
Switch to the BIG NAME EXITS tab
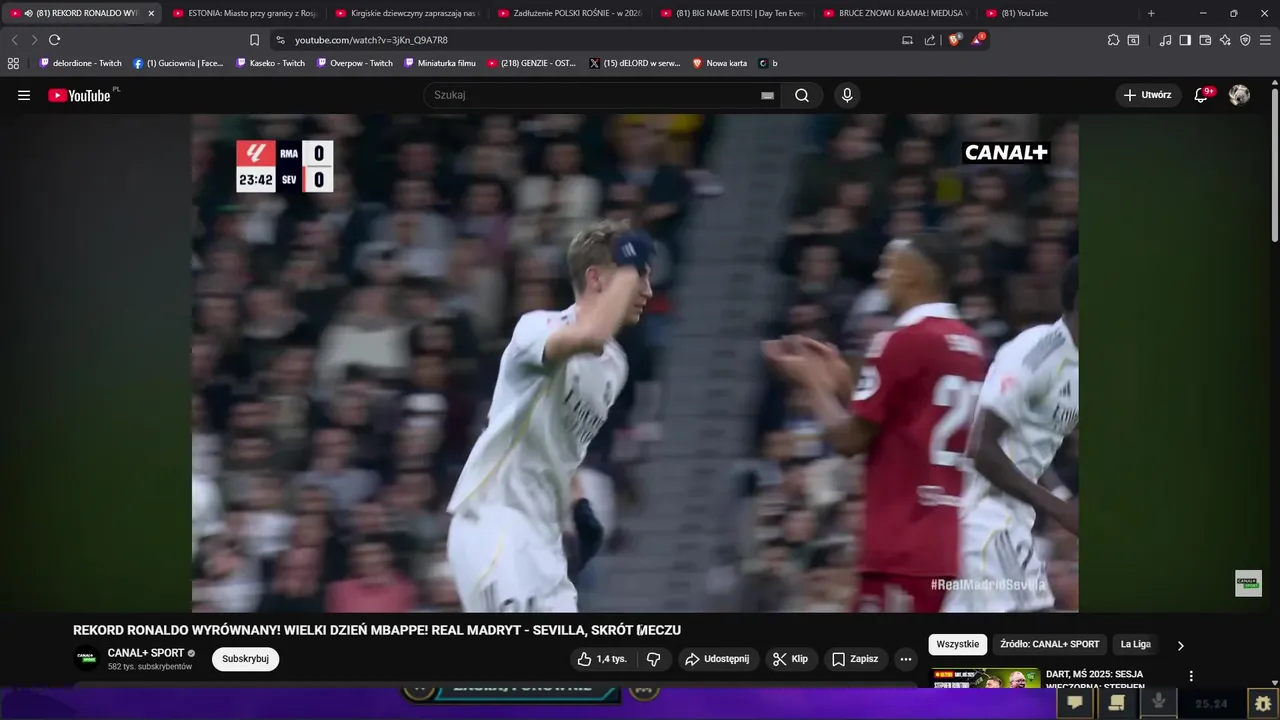coord(733,13)
